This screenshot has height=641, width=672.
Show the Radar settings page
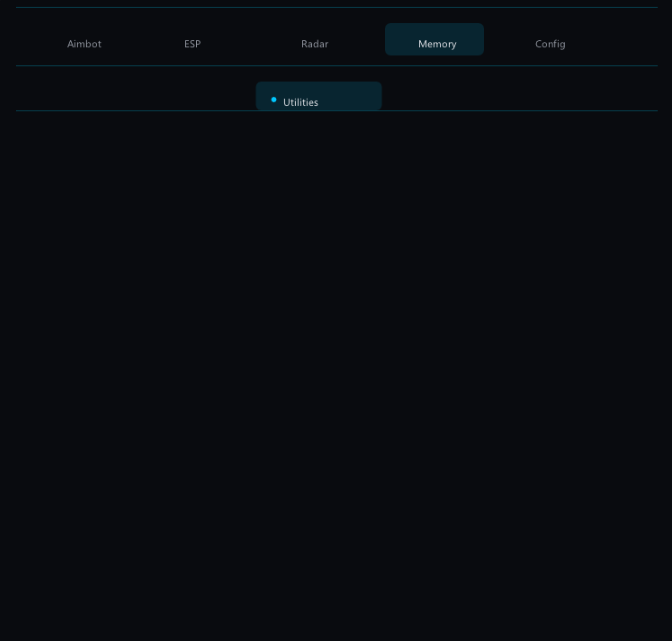(x=314, y=44)
